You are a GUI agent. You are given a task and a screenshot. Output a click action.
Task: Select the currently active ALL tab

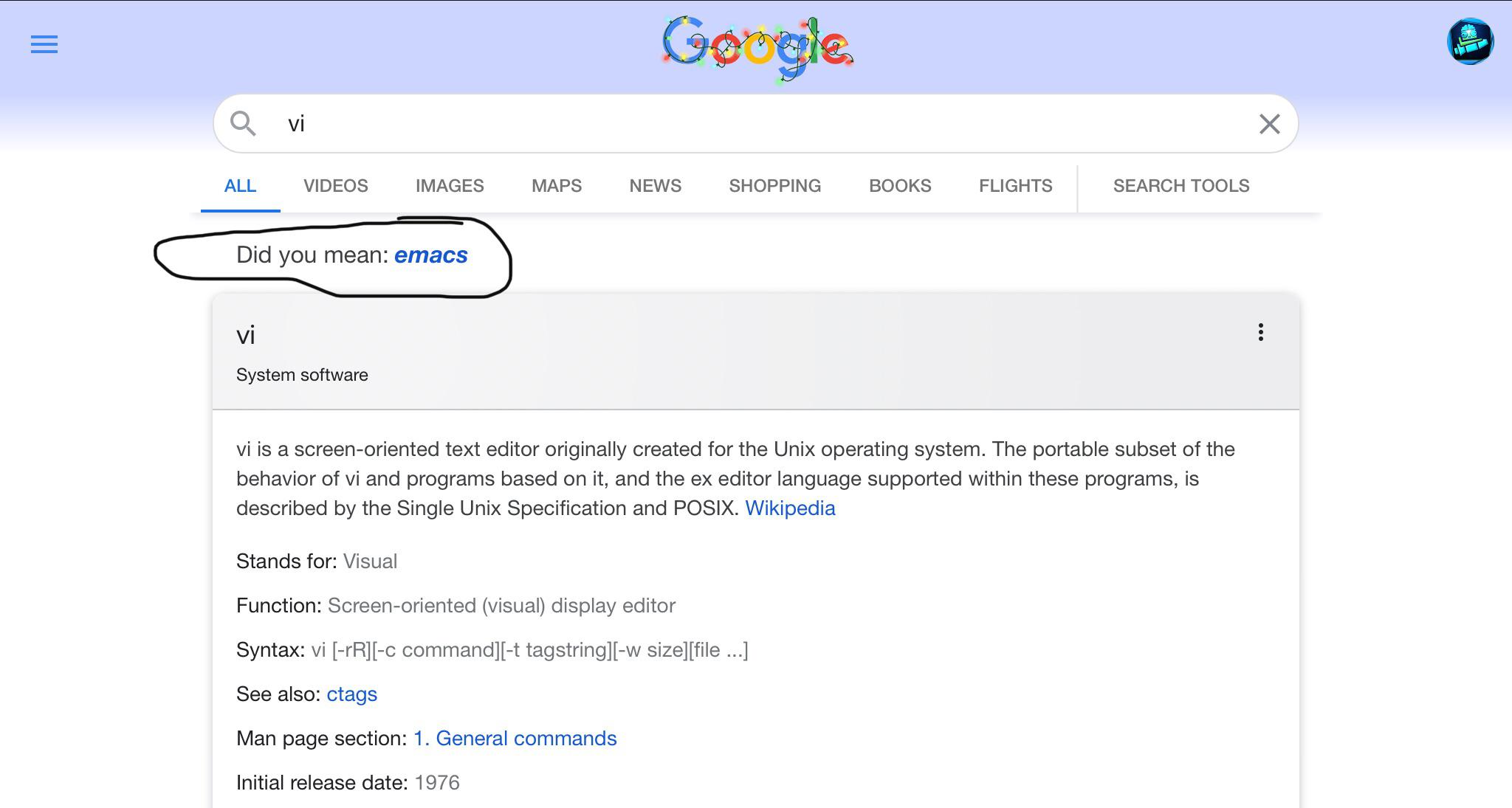[x=240, y=186]
